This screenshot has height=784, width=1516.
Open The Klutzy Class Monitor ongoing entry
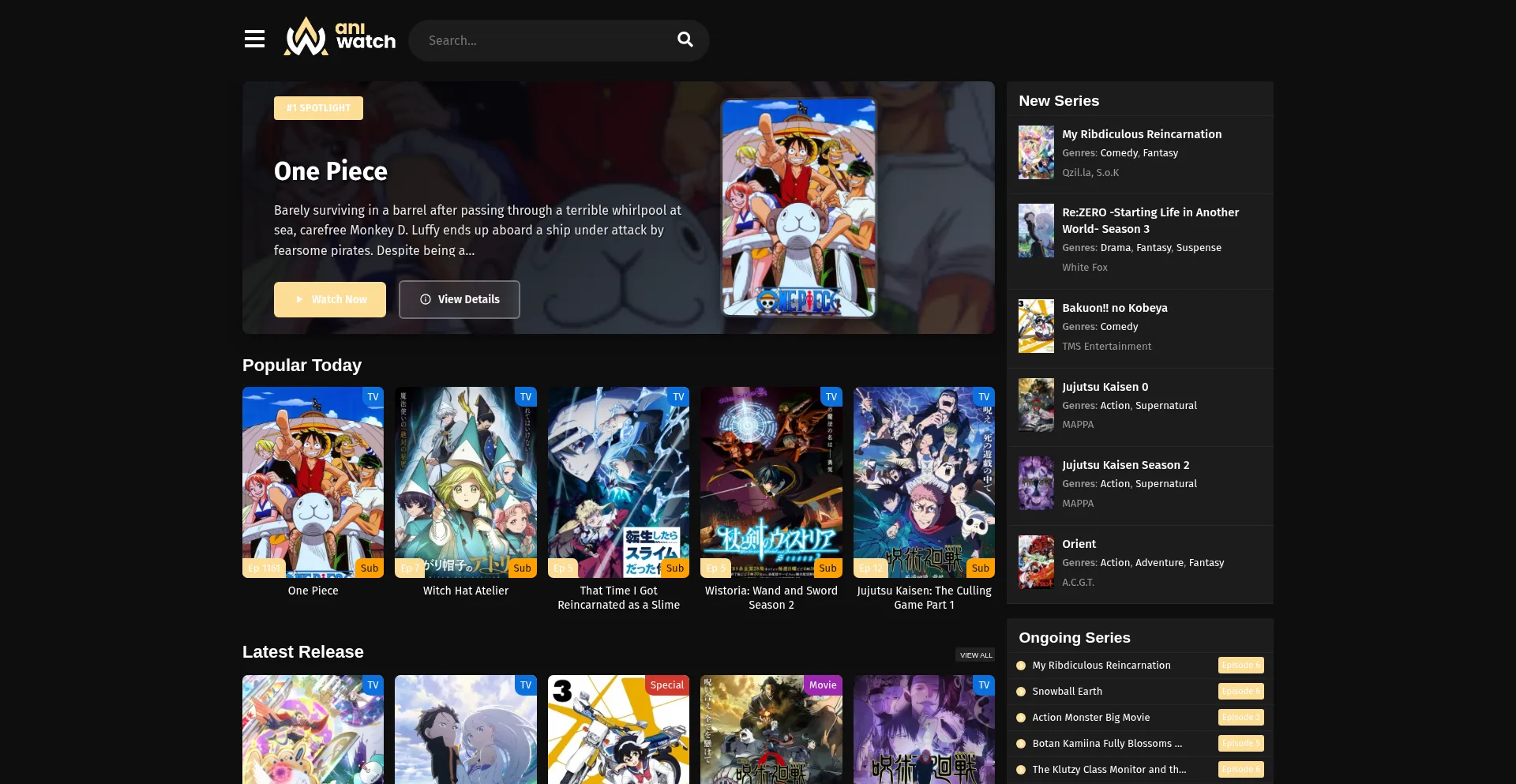click(1109, 770)
